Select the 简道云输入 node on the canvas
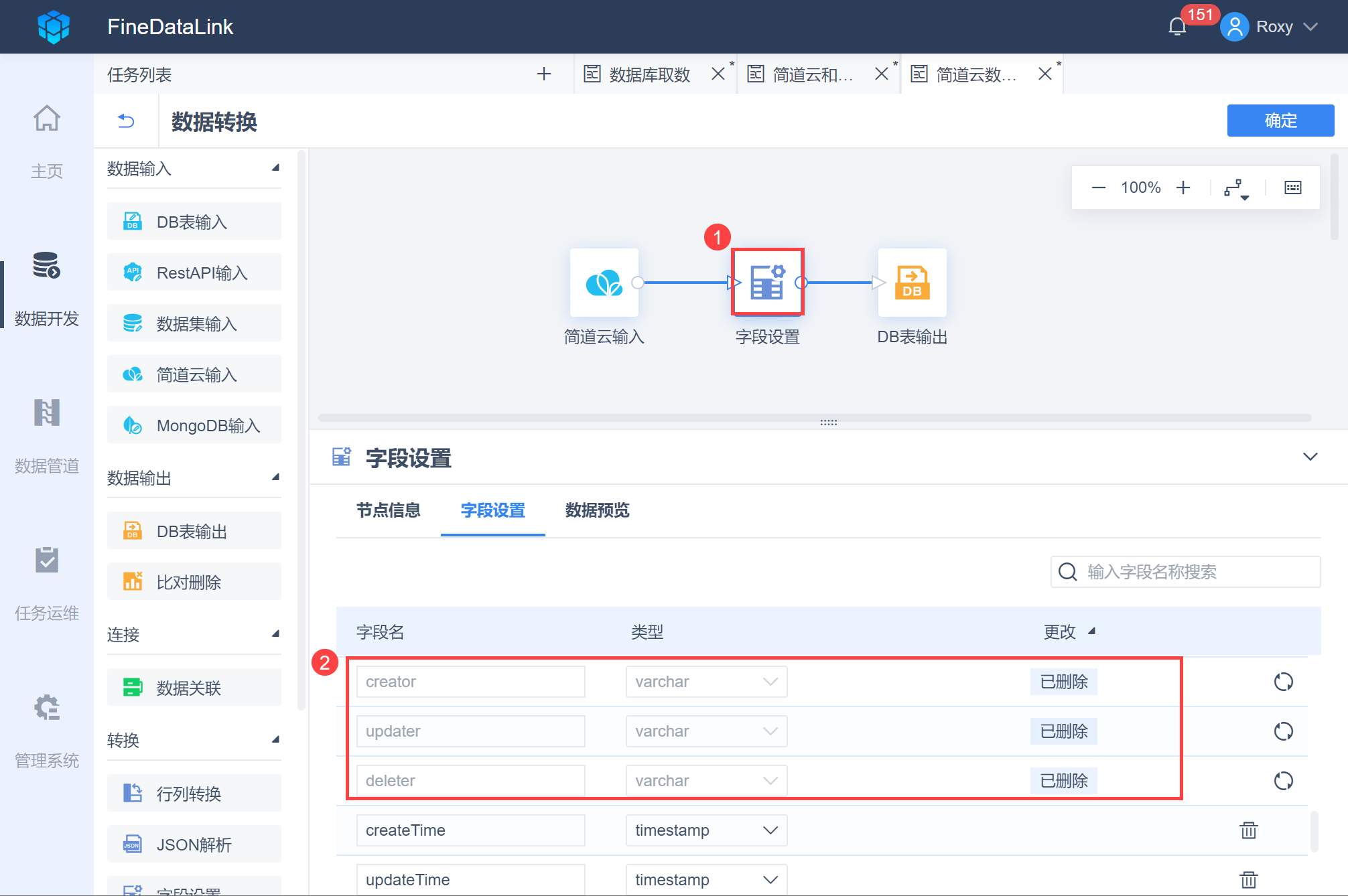Image resolution: width=1348 pixels, height=896 pixels. point(604,283)
